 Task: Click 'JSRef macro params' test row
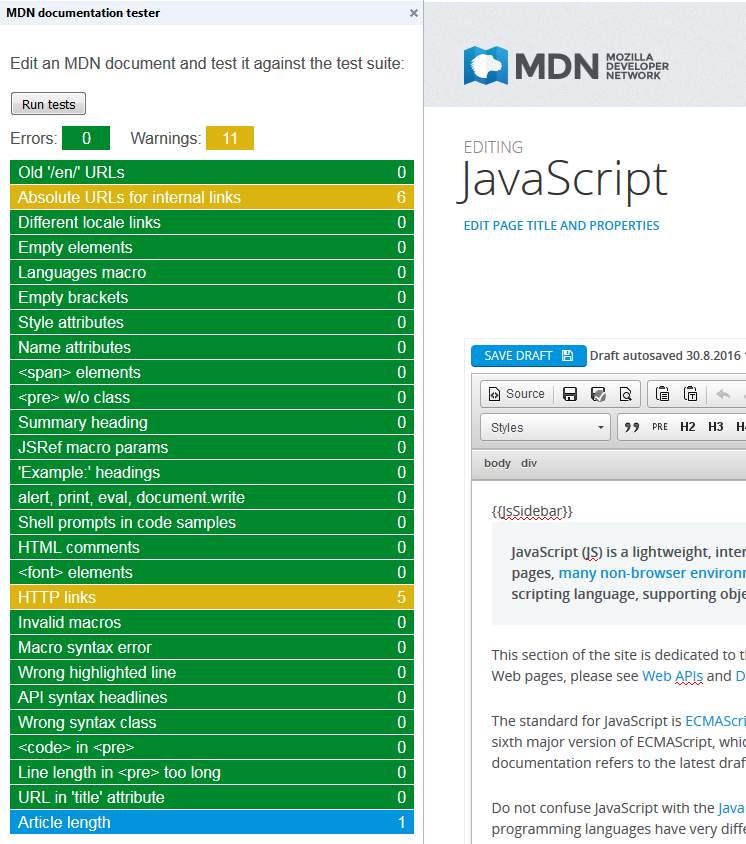click(x=212, y=447)
